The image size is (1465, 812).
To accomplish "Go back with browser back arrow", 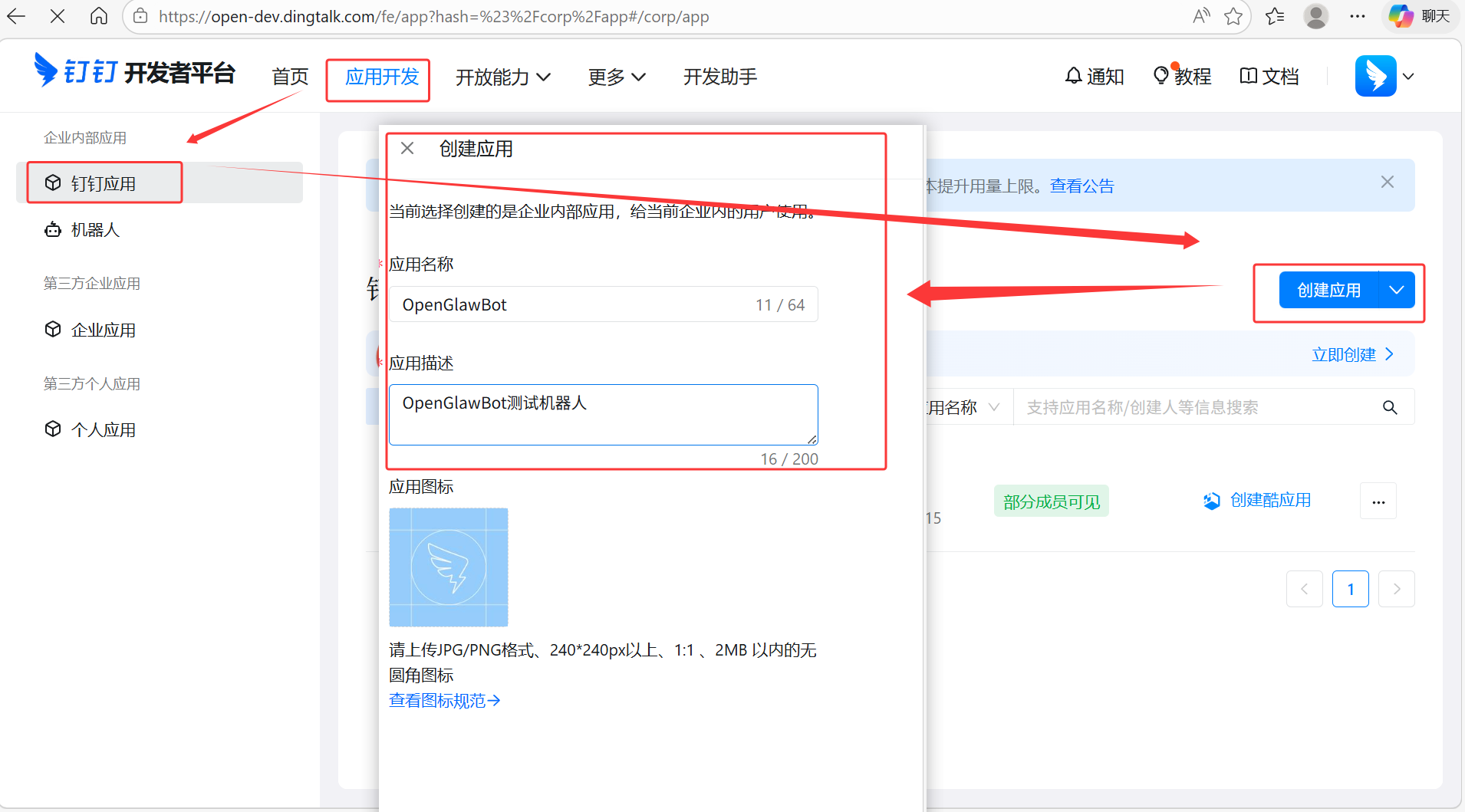I will tap(17, 16).
